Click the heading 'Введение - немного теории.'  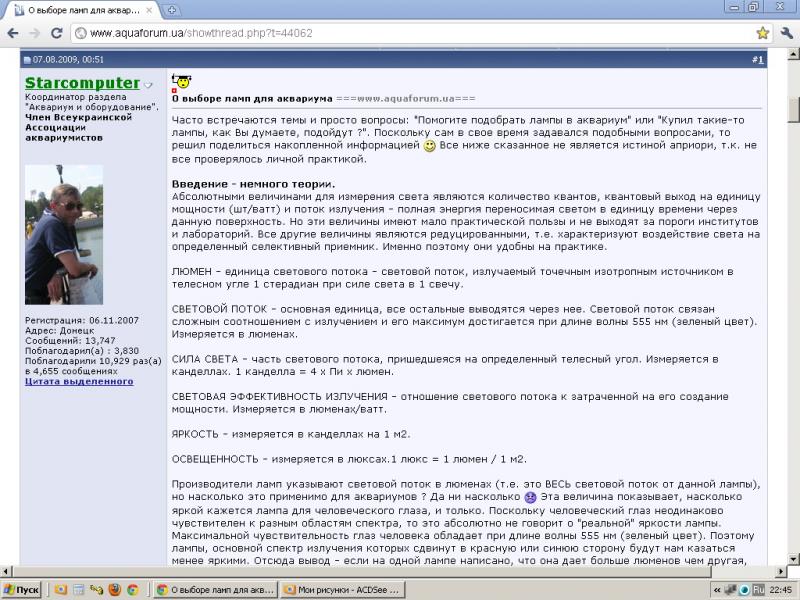tap(253, 184)
